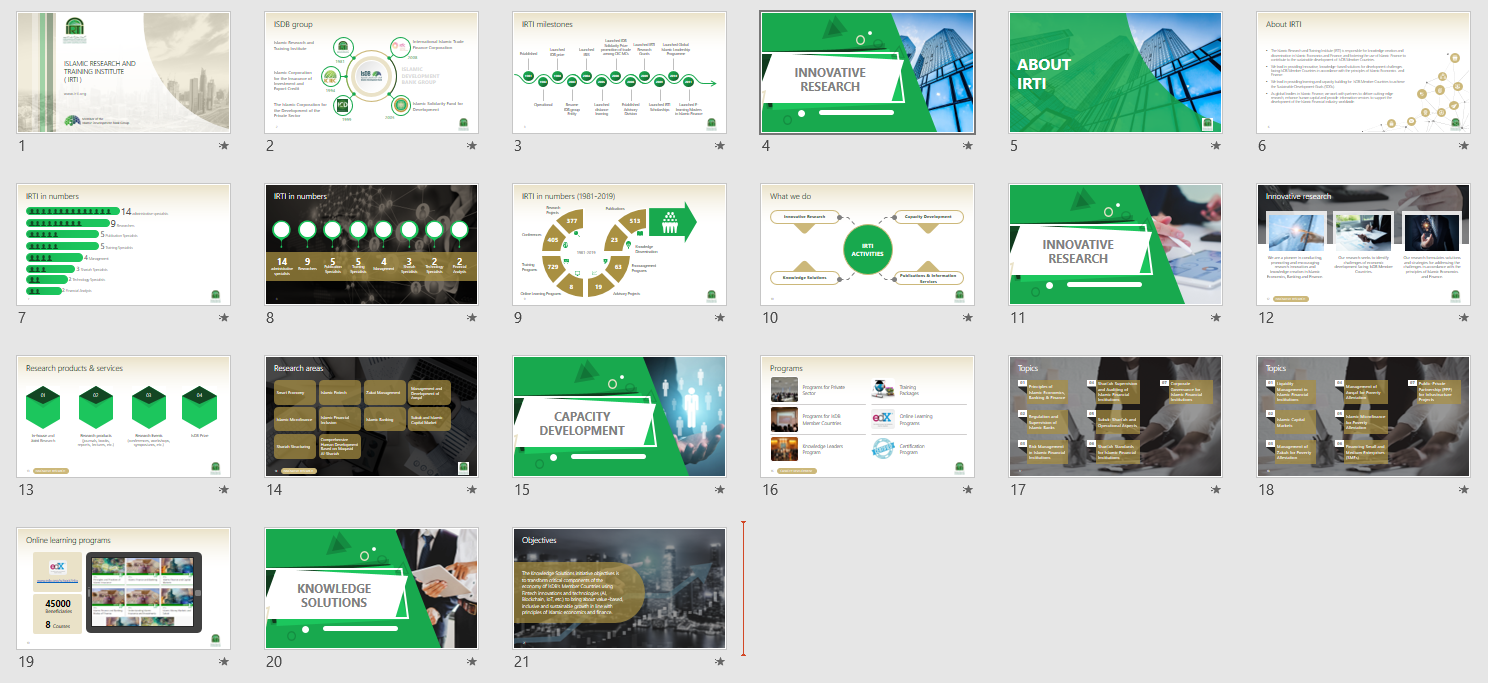This screenshot has height=683, width=1488.
Task: Click the star icon next to the Objectives slide 21
Action: (x=718, y=660)
